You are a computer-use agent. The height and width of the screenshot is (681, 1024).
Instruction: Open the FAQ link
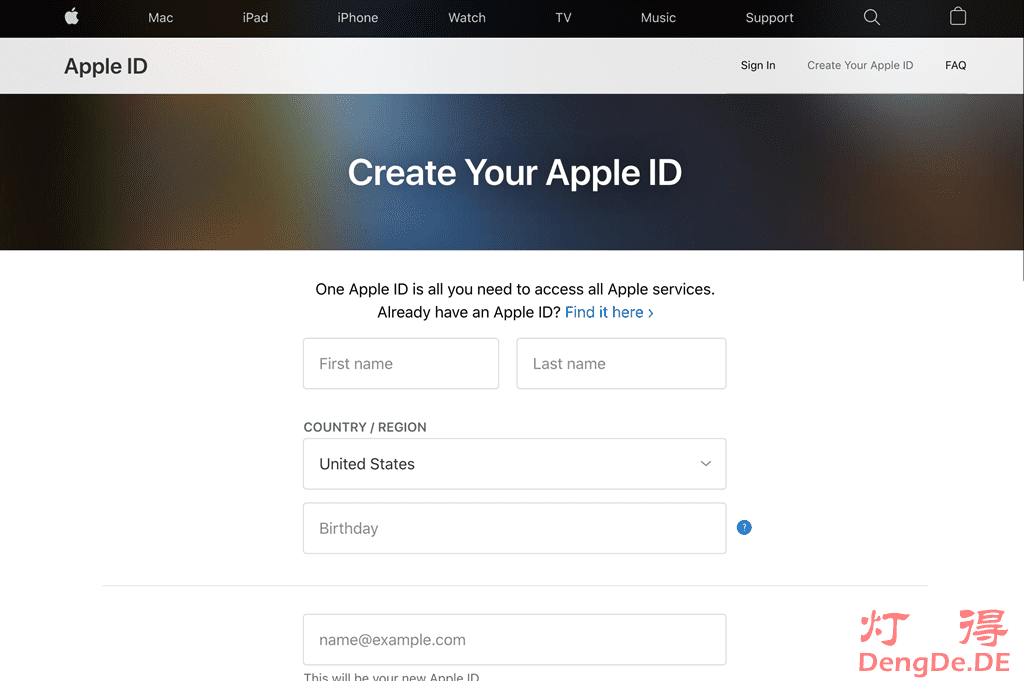(955, 65)
